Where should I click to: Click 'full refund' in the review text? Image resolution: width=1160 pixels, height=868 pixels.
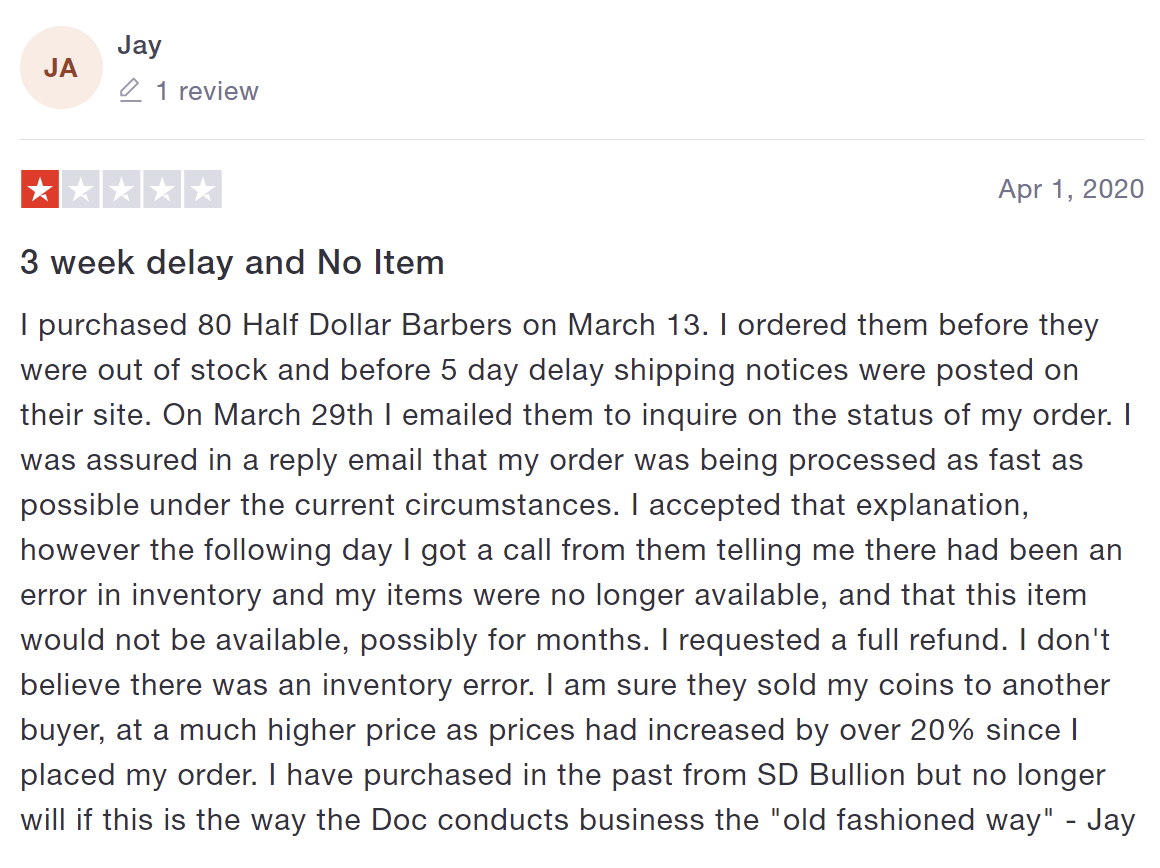click(x=932, y=640)
